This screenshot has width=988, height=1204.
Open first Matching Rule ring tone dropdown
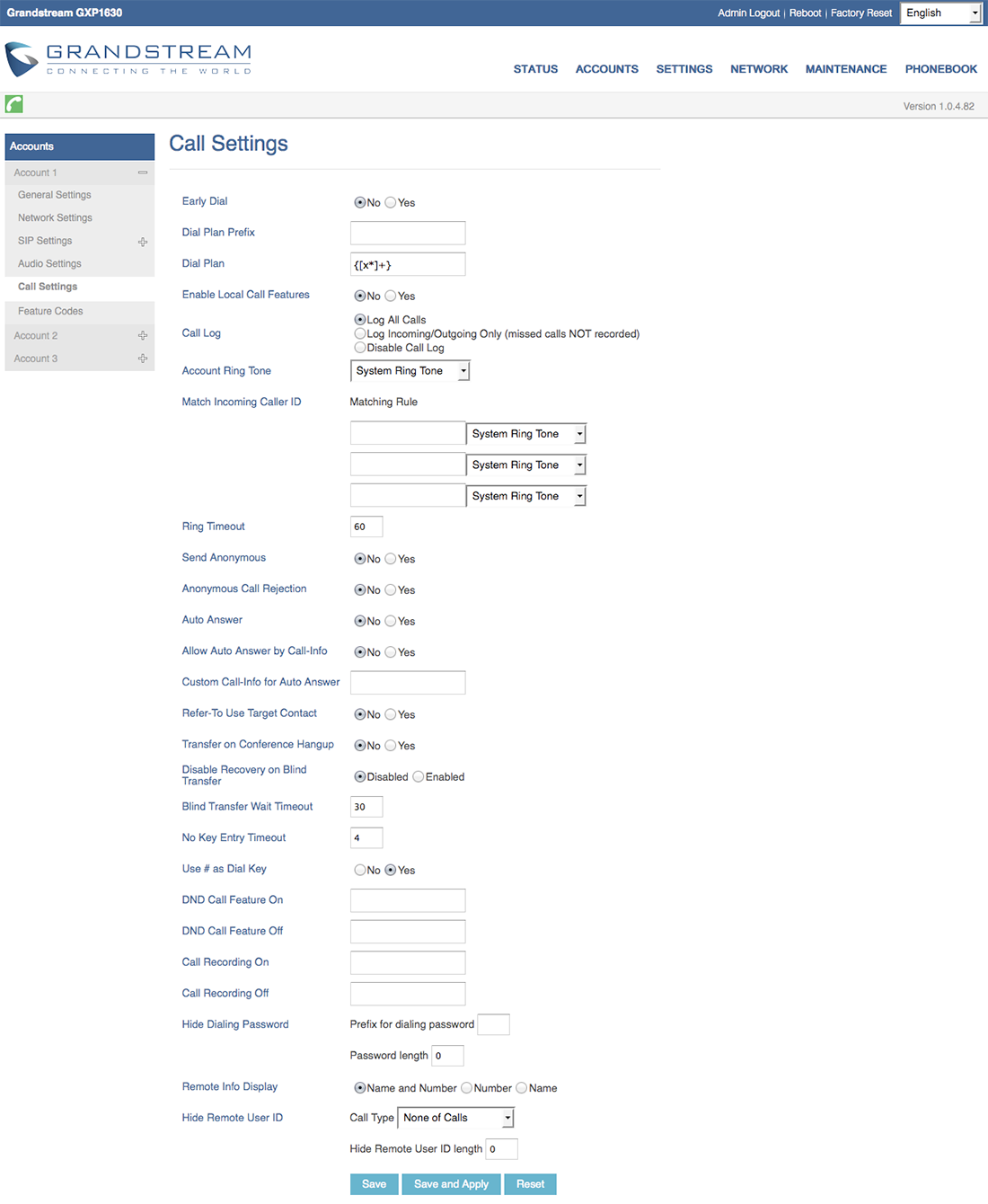(526, 434)
